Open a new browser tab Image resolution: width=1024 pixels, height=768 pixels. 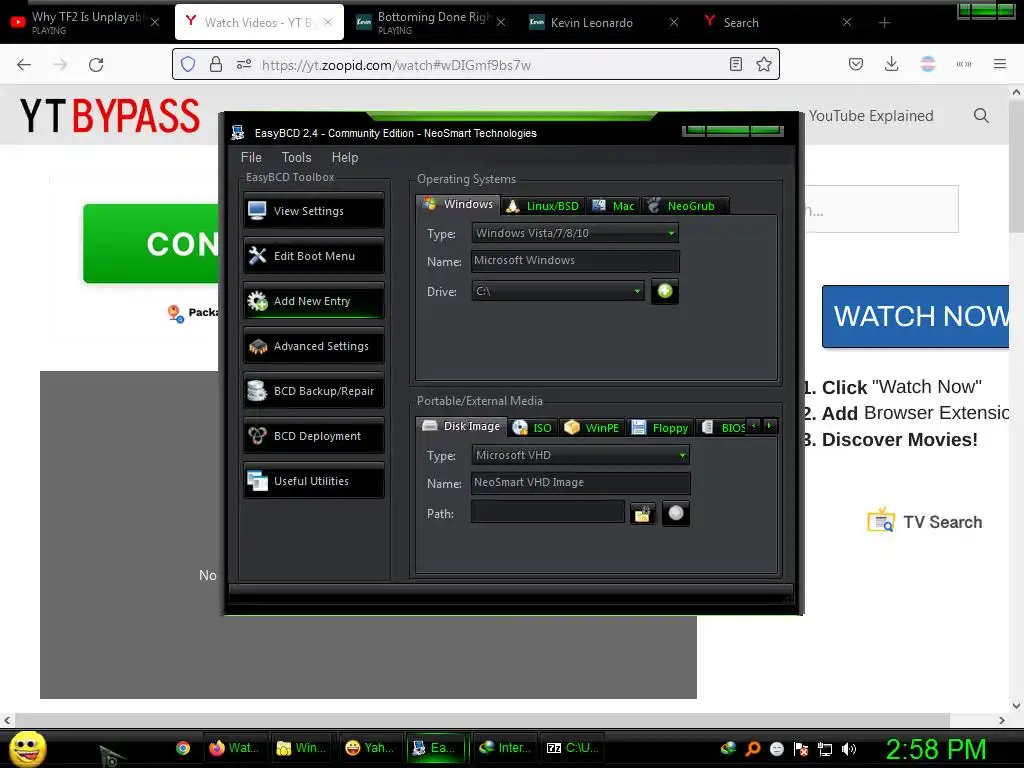click(x=884, y=23)
